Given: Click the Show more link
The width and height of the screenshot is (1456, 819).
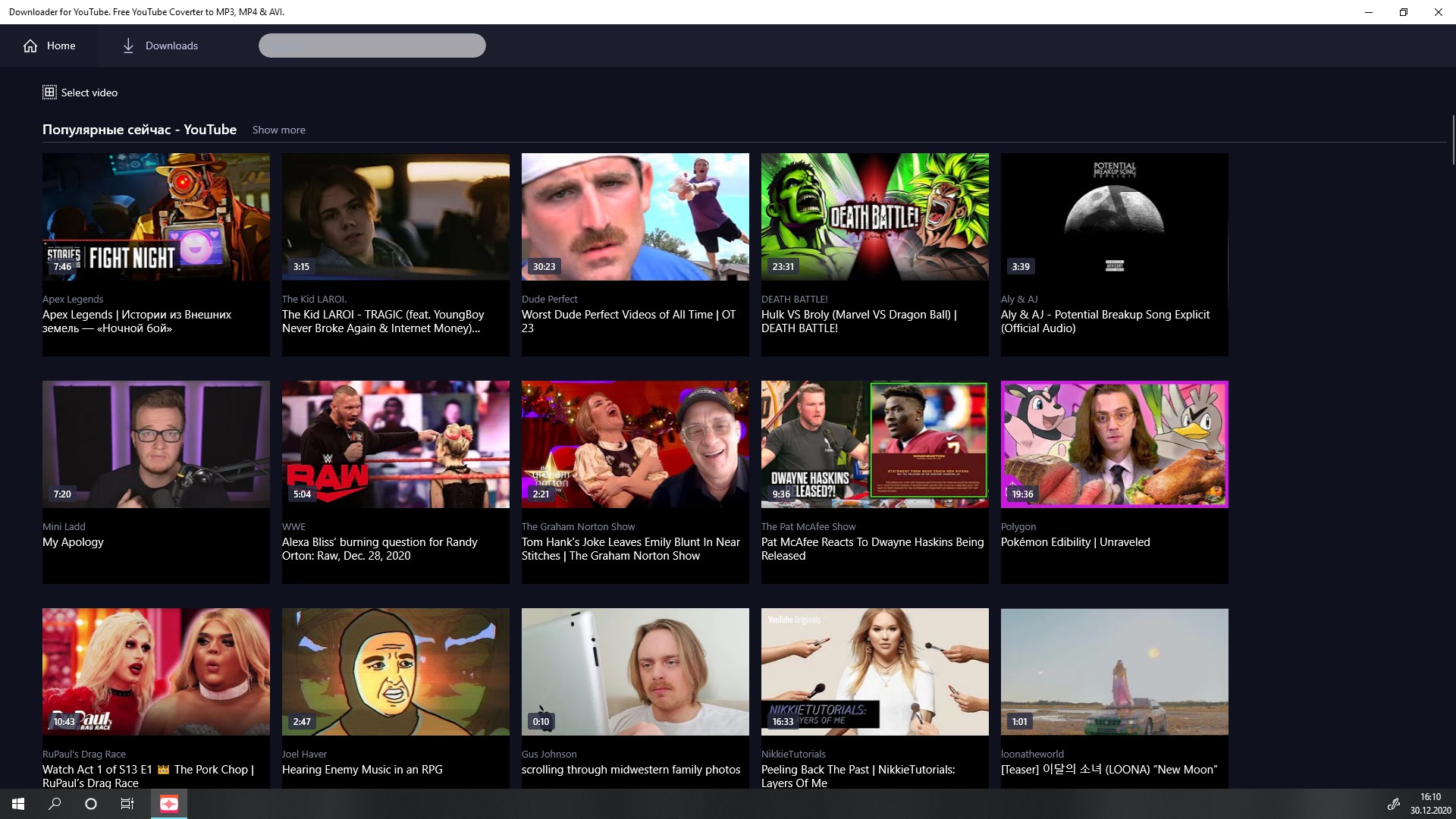Looking at the screenshot, I should point(278,130).
